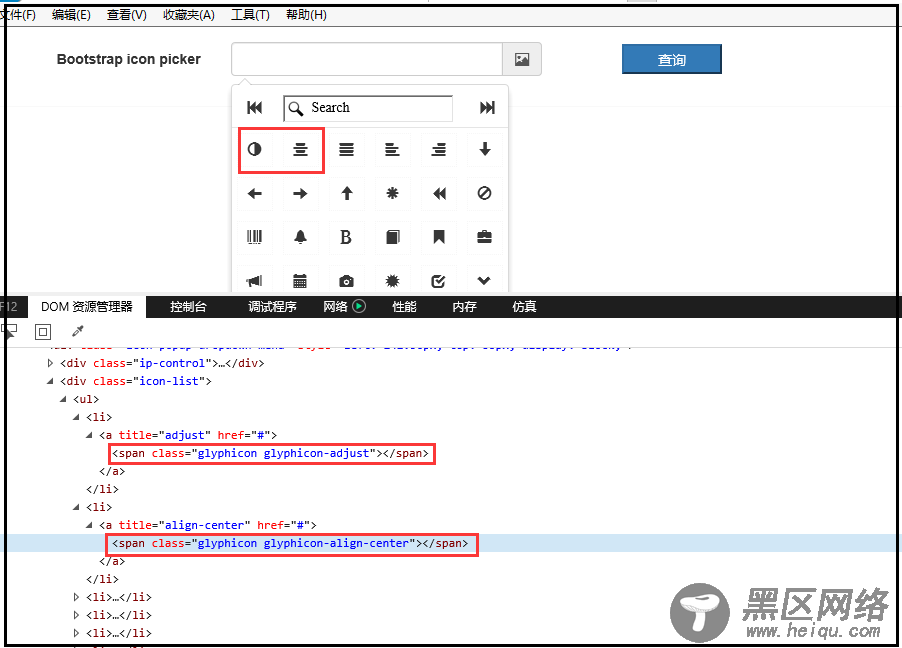902x648 pixels.
Task: Toggle the DOM box highlighting icon
Action: pos(43,331)
